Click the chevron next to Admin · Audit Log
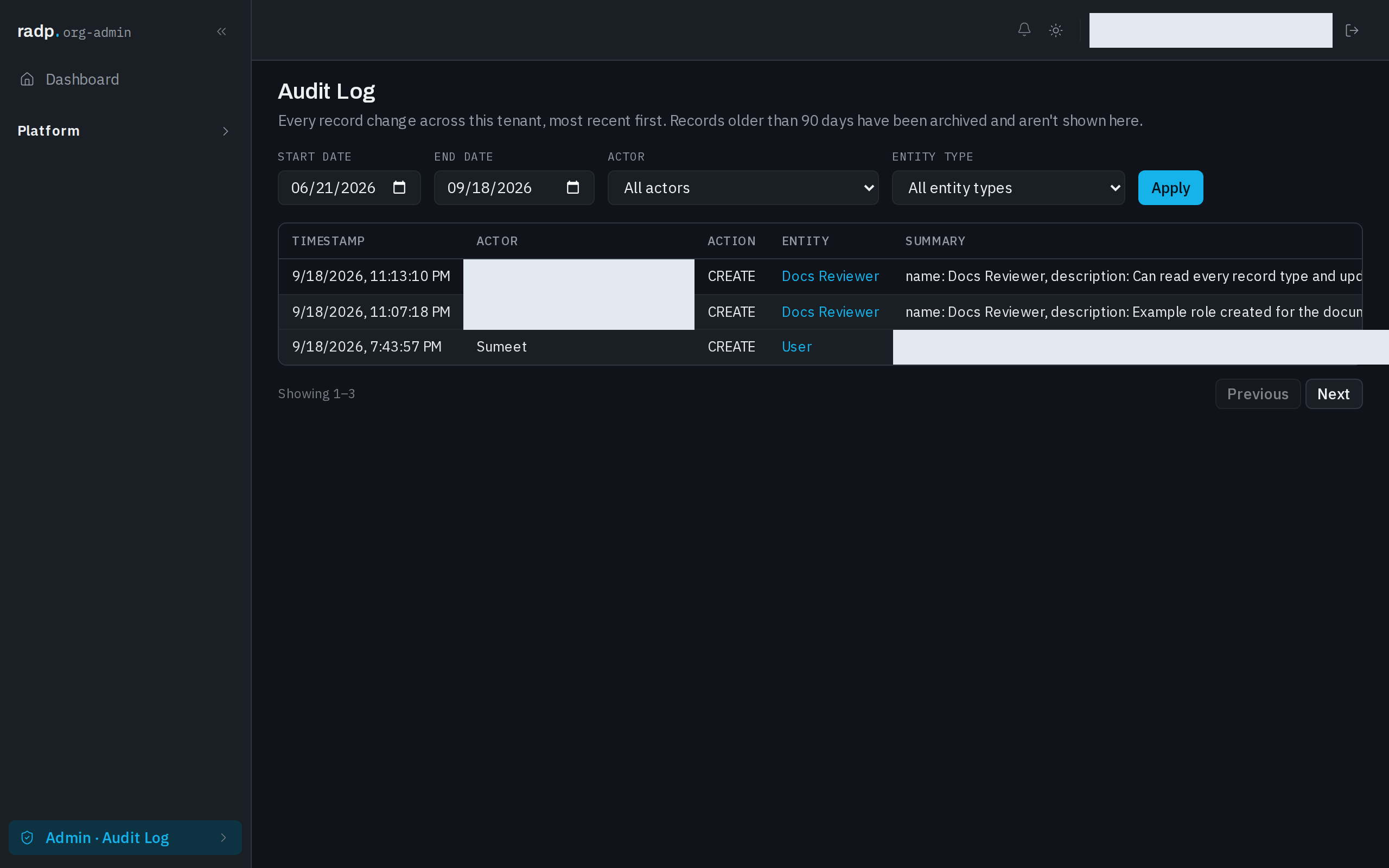 (x=224, y=838)
